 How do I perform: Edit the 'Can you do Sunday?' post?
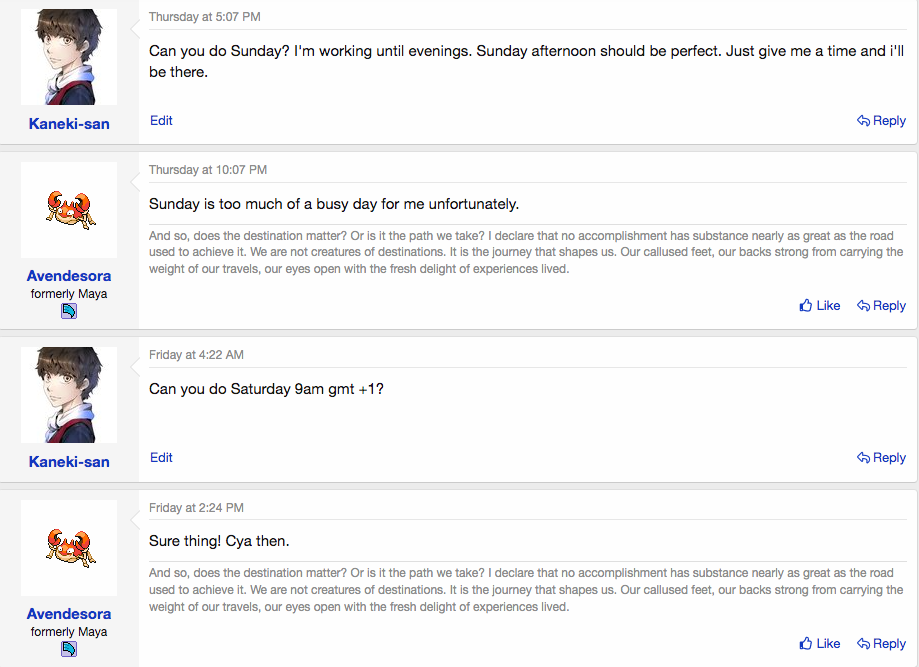point(161,120)
